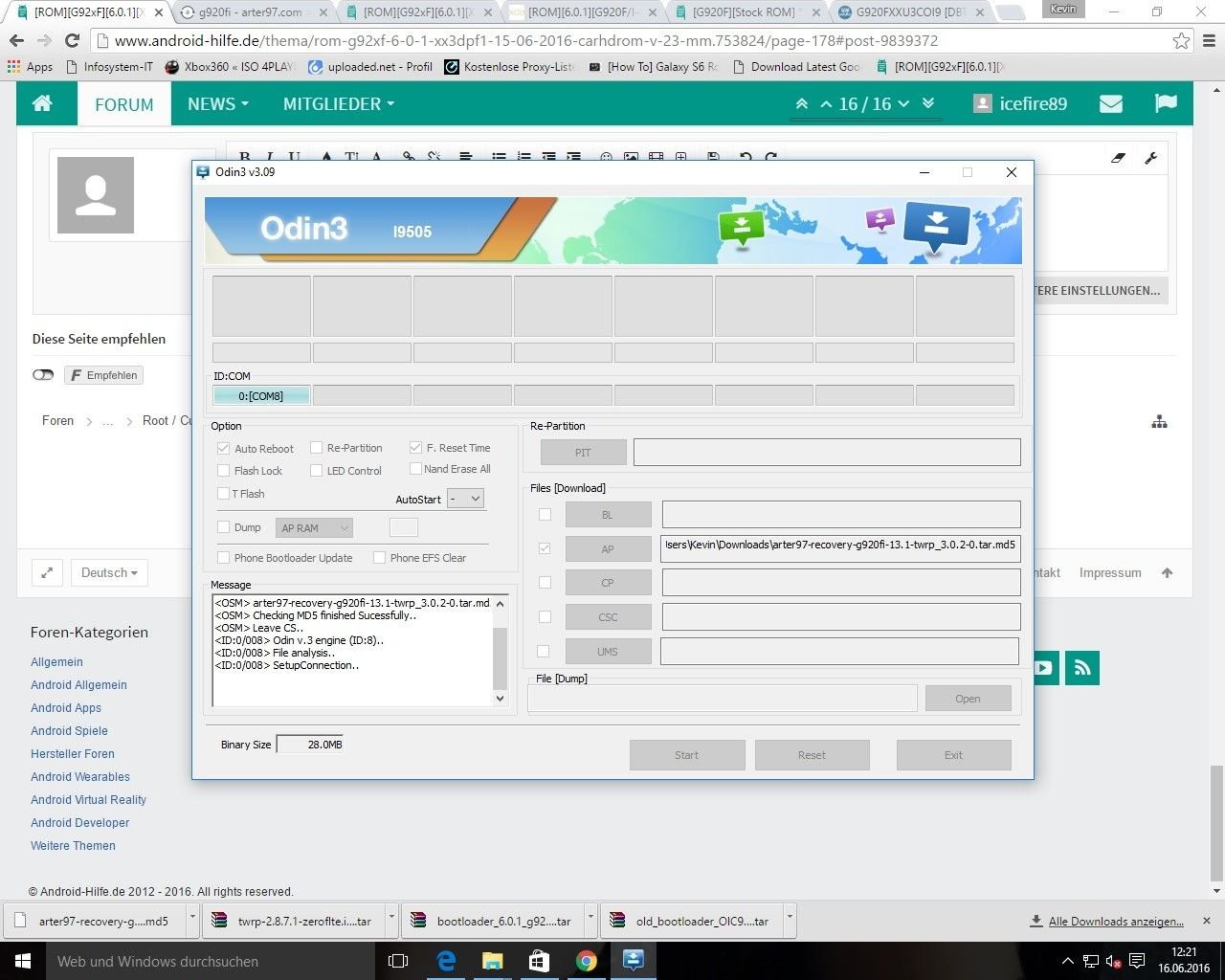Click the Reset button in Odin
The image size is (1225, 980).
812,755
